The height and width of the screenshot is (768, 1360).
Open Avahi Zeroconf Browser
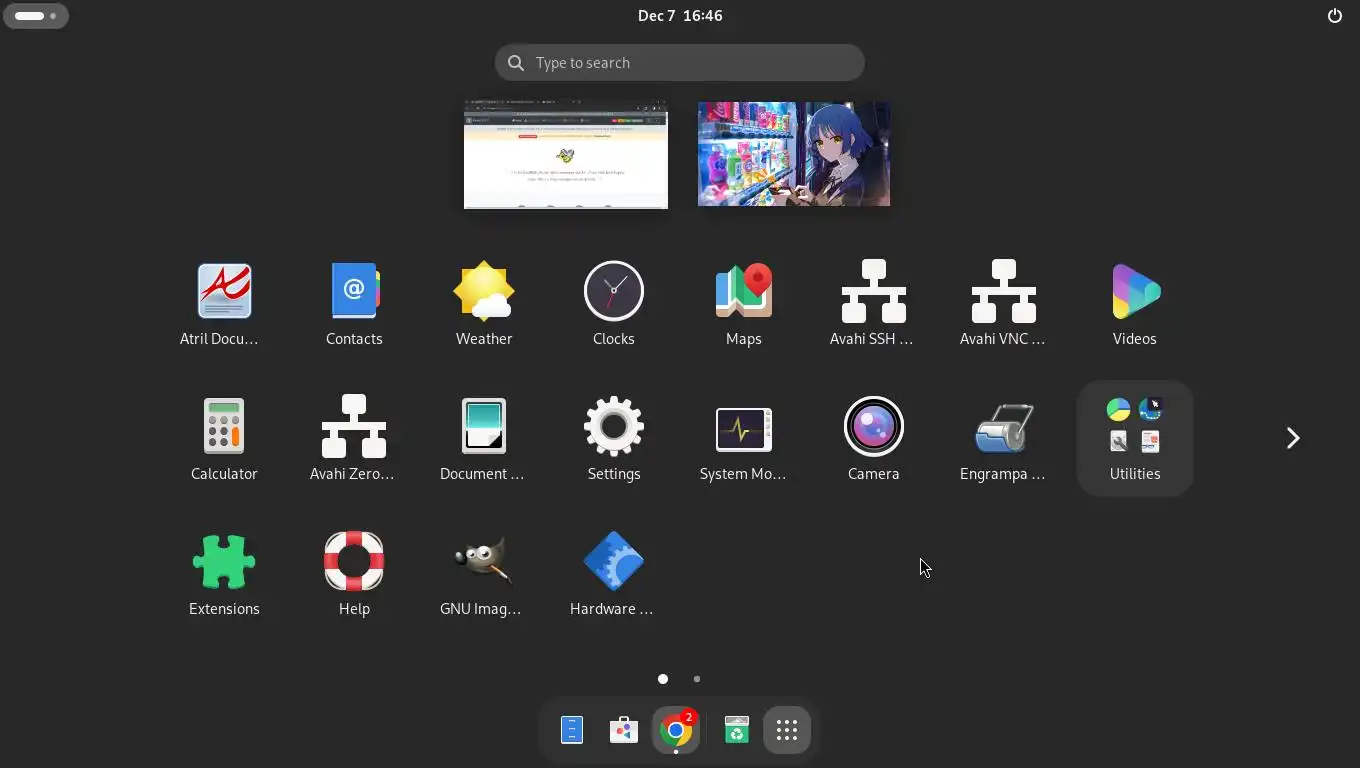(354, 439)
